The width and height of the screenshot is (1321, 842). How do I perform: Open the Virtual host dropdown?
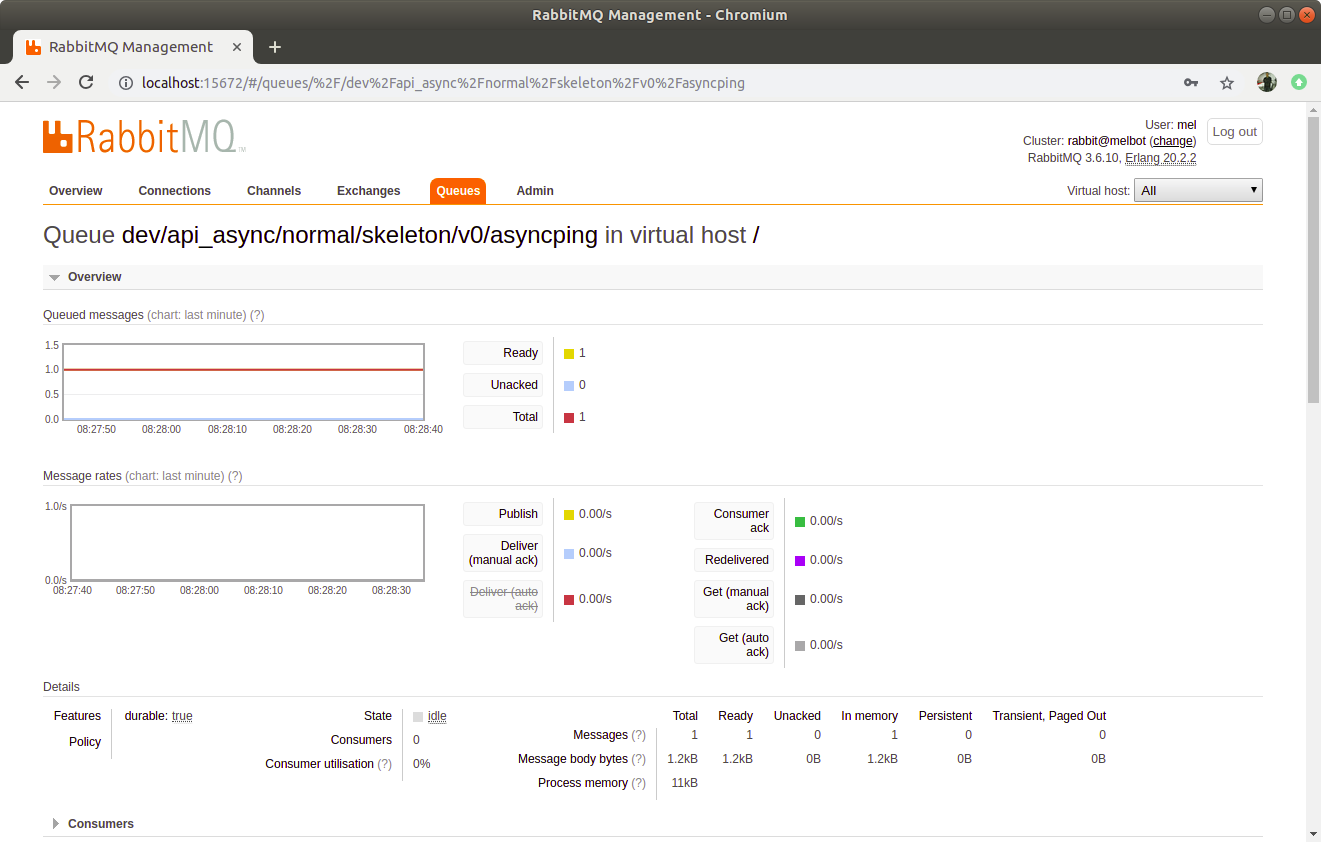coord(1198,190)
